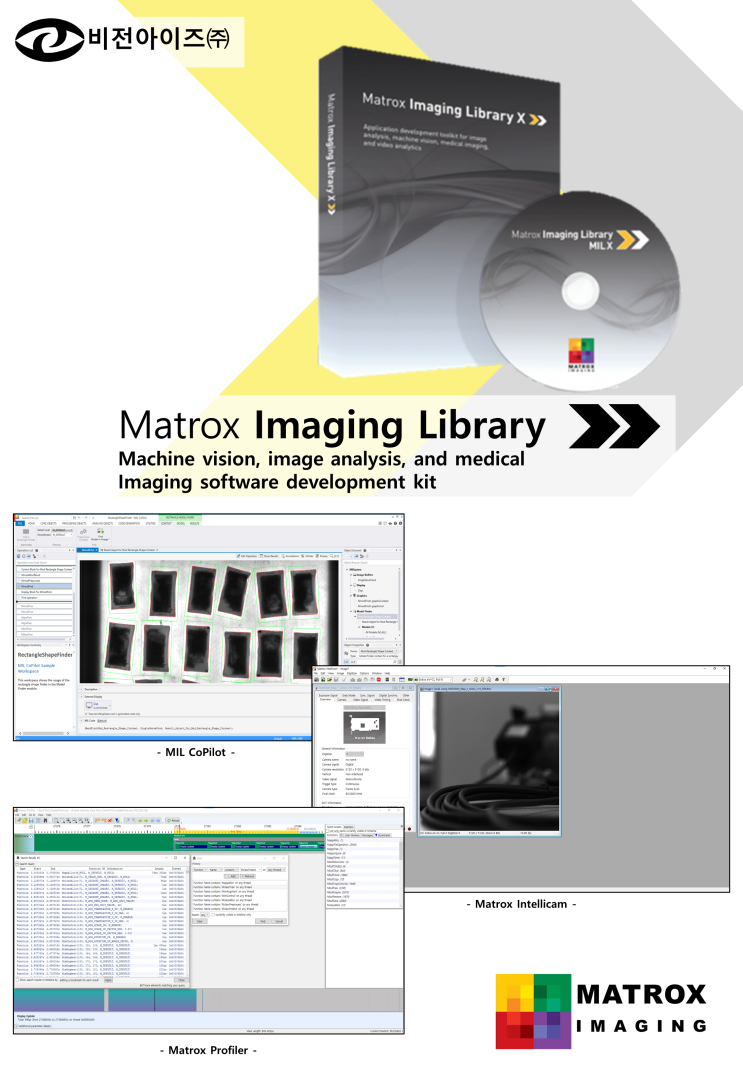Toggle 'currently visible in timeline only' checkbox
The image size is (743, 1073).
tap(213, 915)
